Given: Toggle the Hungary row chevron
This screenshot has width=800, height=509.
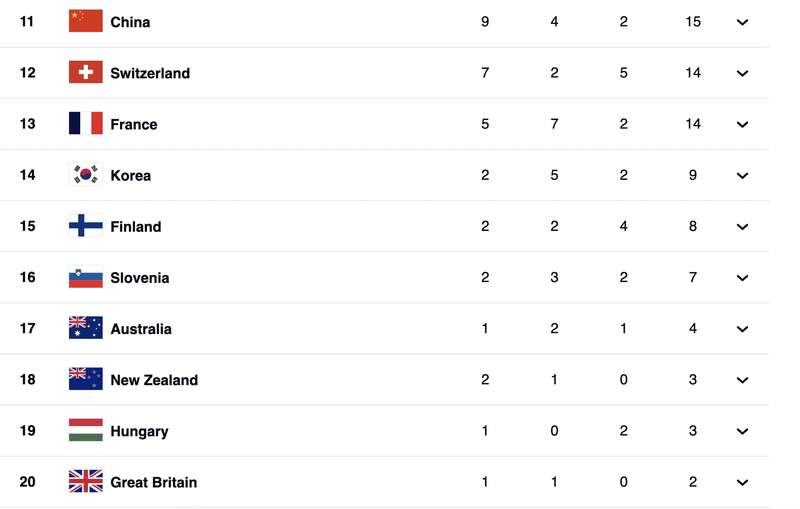Looking at the screenshot, I should pos(742,431).
